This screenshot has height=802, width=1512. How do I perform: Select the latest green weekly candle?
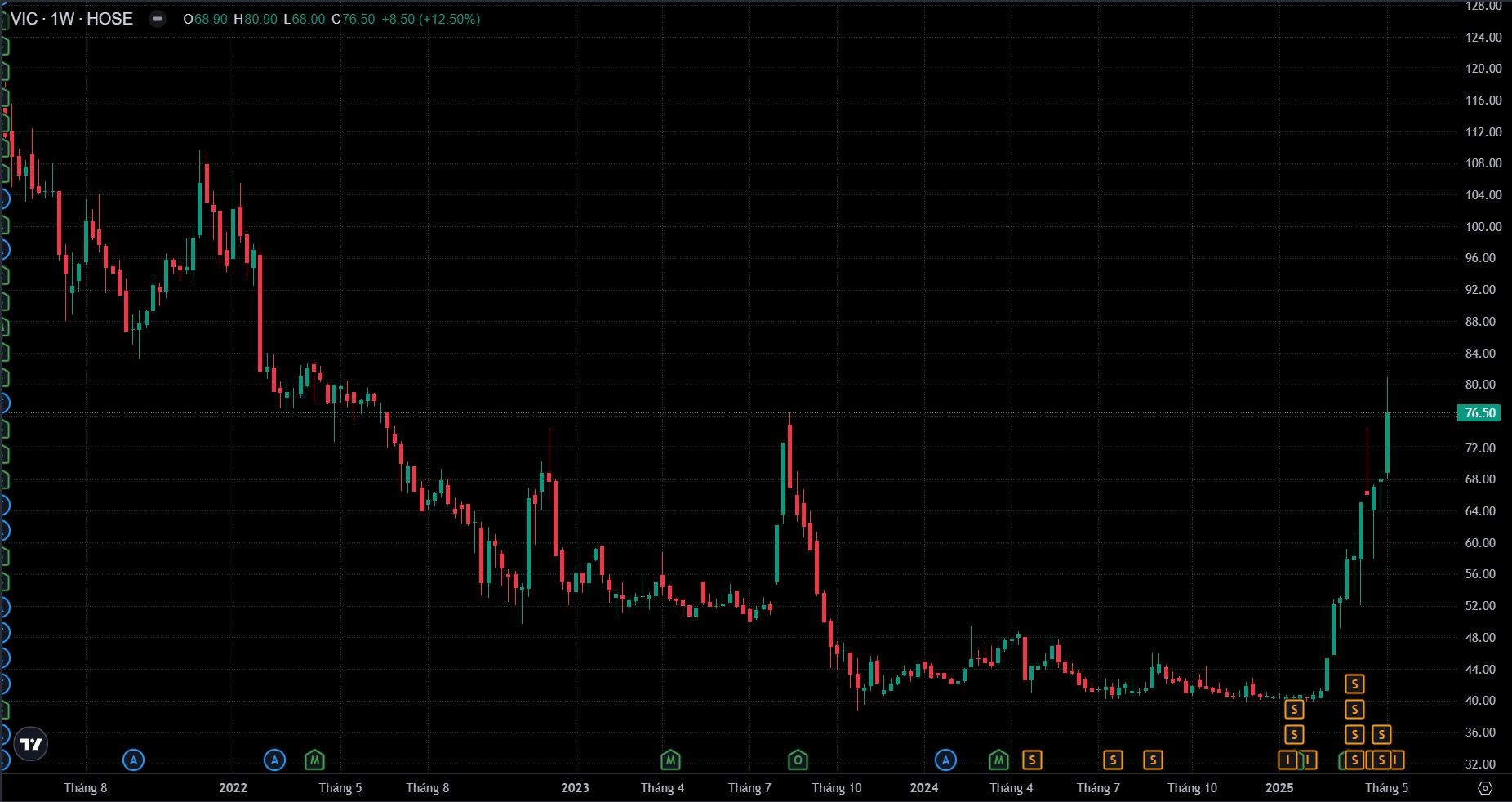click(x=1387, y=443)
